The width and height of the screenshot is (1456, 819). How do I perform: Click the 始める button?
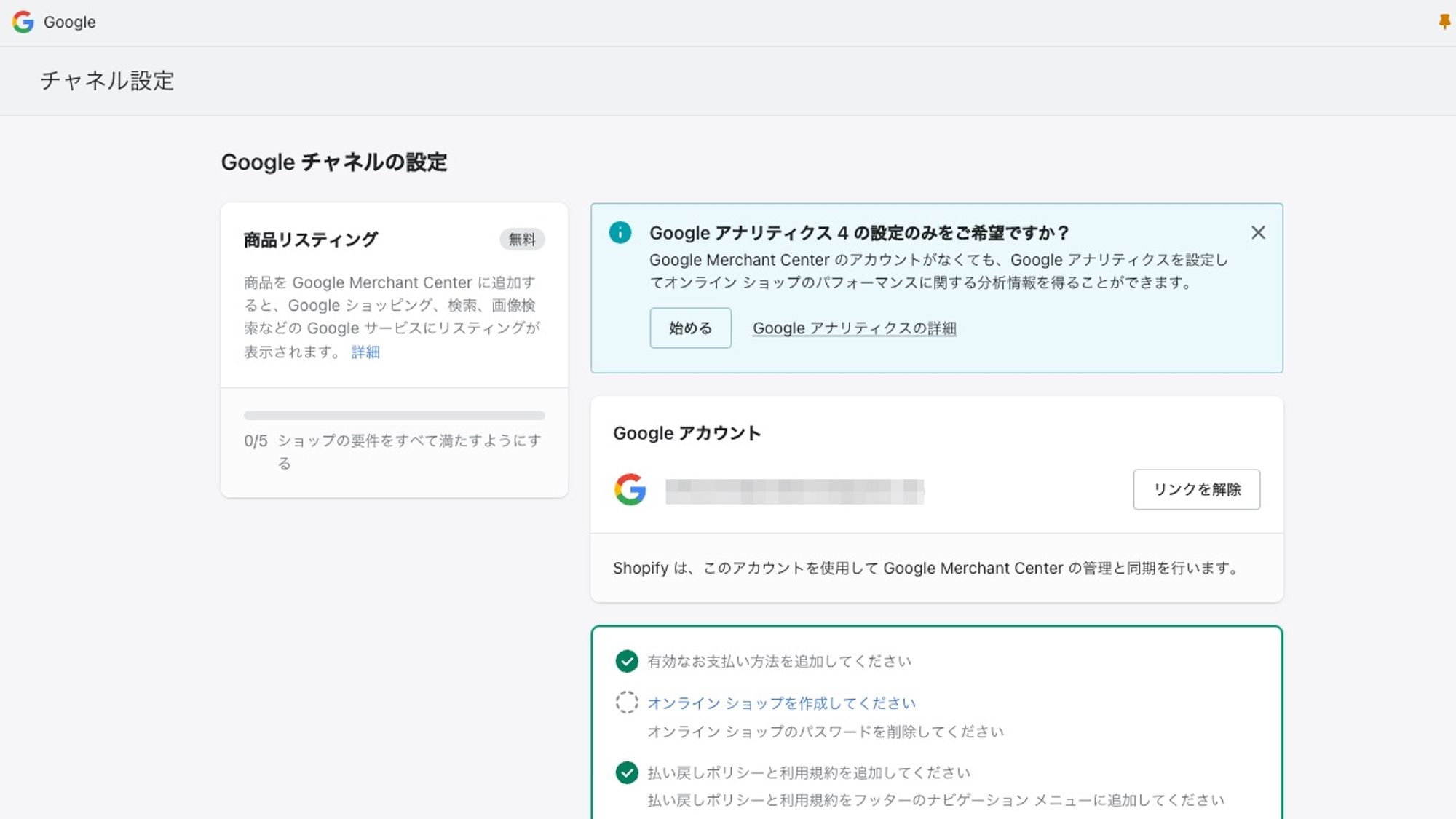pyautogui.click(x=690, y=328)
